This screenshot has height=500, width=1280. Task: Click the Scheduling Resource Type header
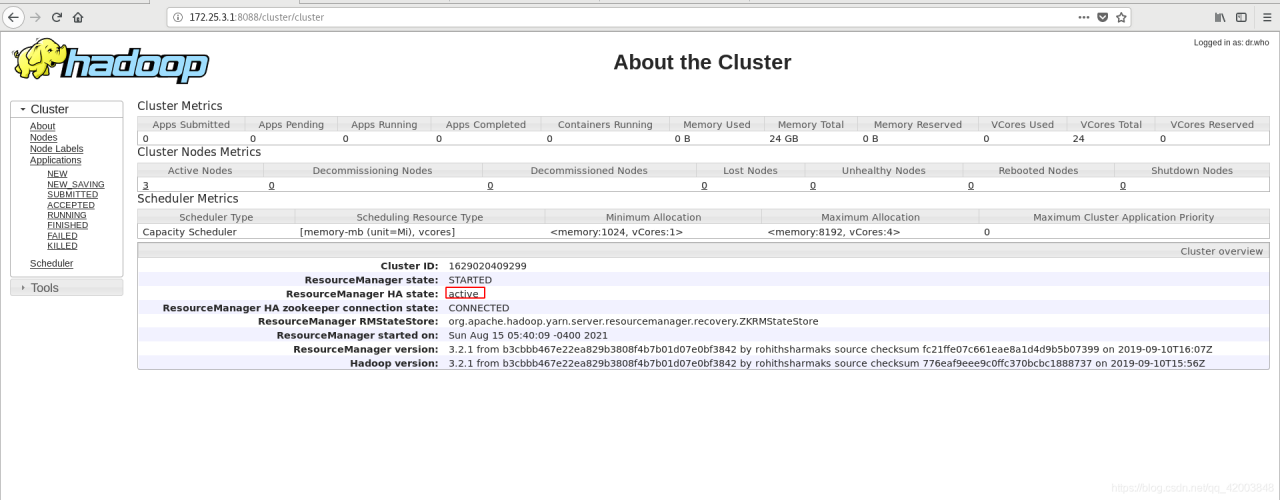[x=420, y=217]
